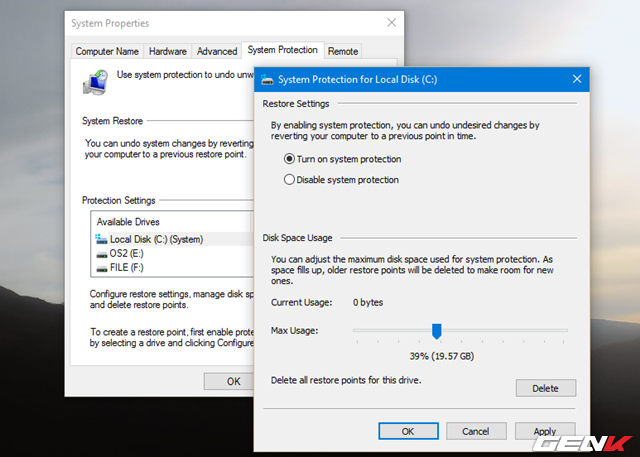Viewport: 640px width, 457px height.
Task: Go to the Advanced tab
Action: coord(217,51)
